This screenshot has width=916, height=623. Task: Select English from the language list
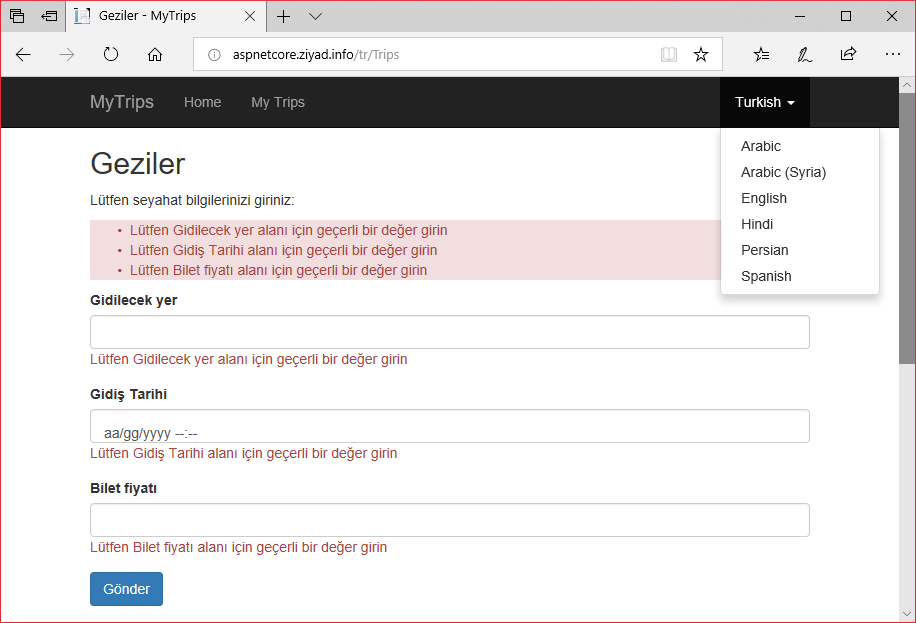pos(763,198)
